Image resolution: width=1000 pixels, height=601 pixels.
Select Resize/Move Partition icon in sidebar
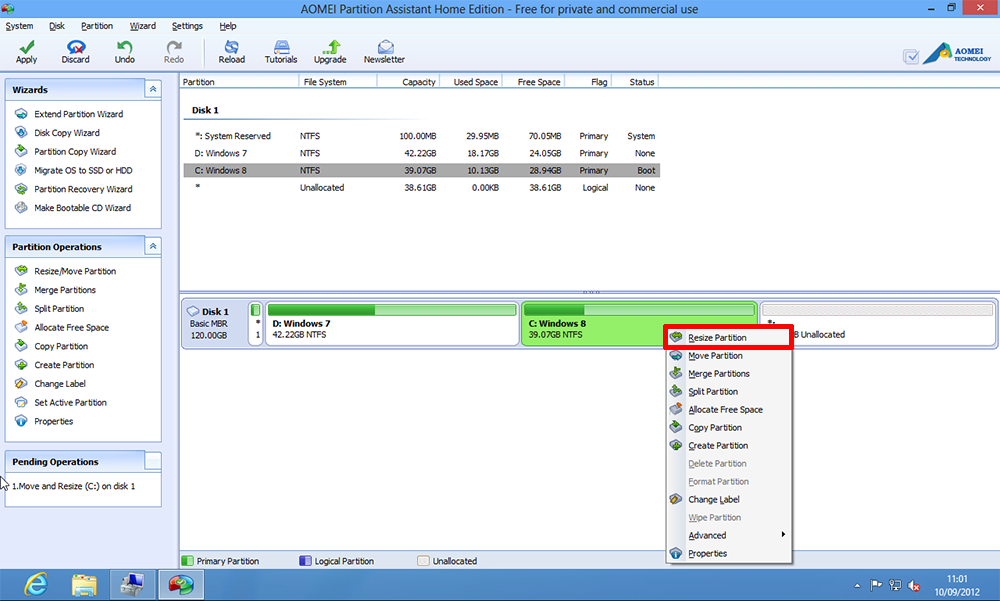point(21,271)
